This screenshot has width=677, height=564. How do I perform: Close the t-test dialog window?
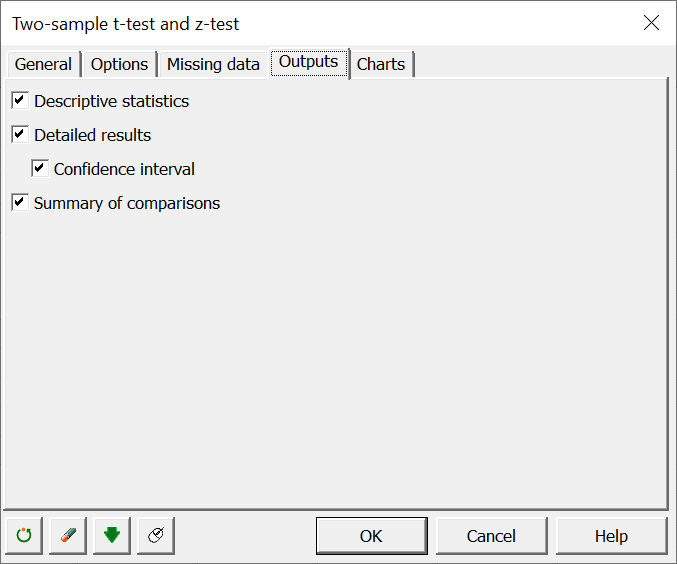coord(651,23)
